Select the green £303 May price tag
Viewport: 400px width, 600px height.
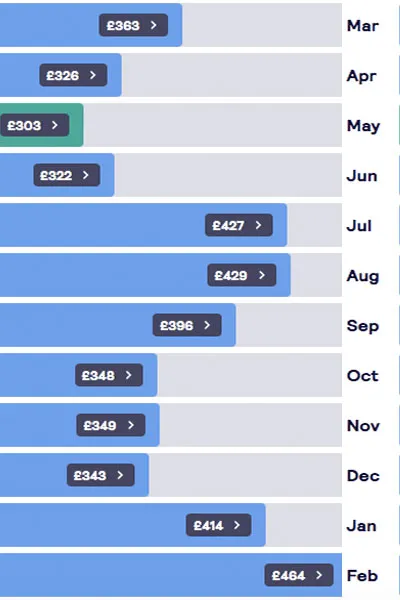coord(35,125)
